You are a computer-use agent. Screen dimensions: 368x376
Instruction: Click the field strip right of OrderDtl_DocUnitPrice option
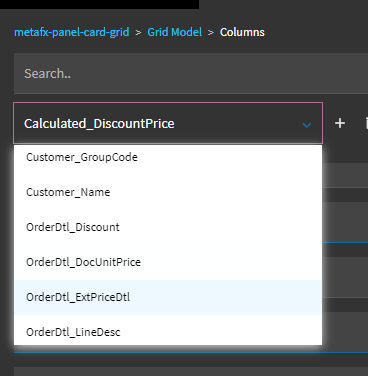345,278
